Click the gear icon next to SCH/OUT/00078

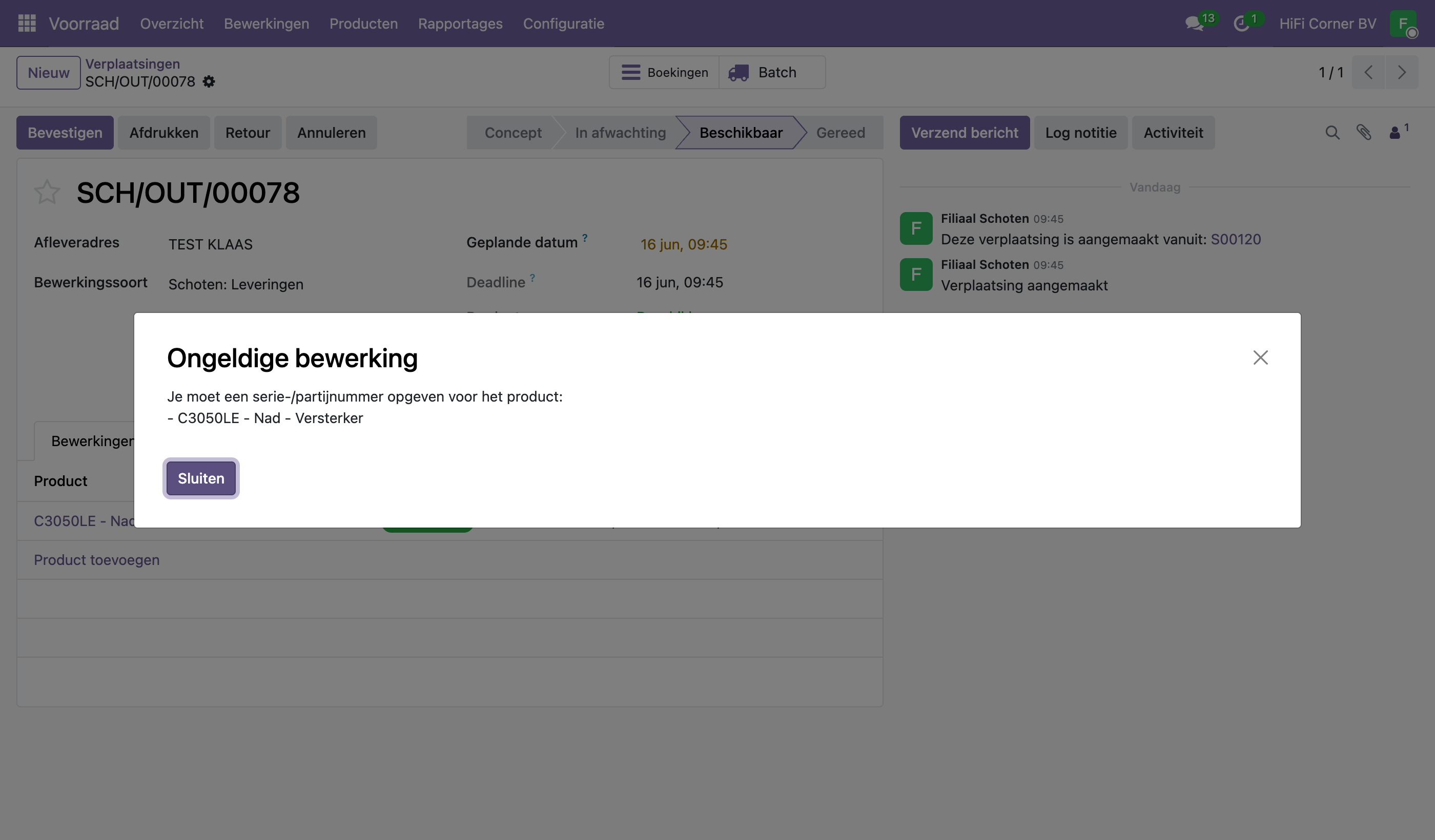click(209, 82)
